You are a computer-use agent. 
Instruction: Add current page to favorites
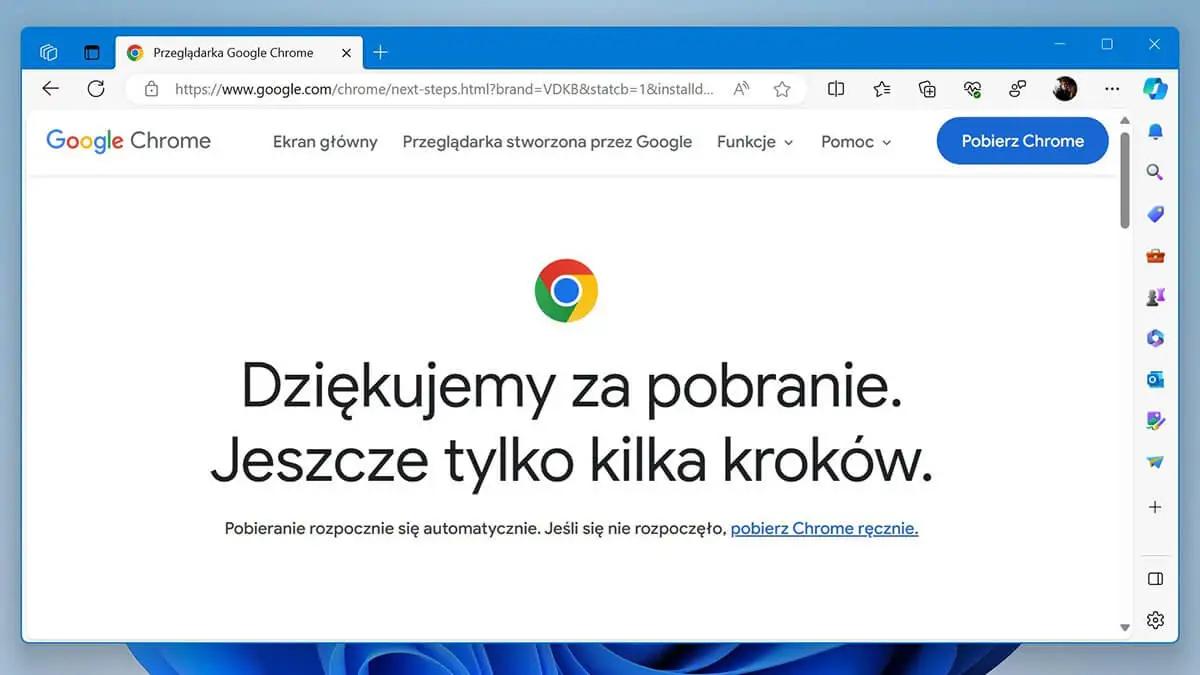tap(781, 89)
